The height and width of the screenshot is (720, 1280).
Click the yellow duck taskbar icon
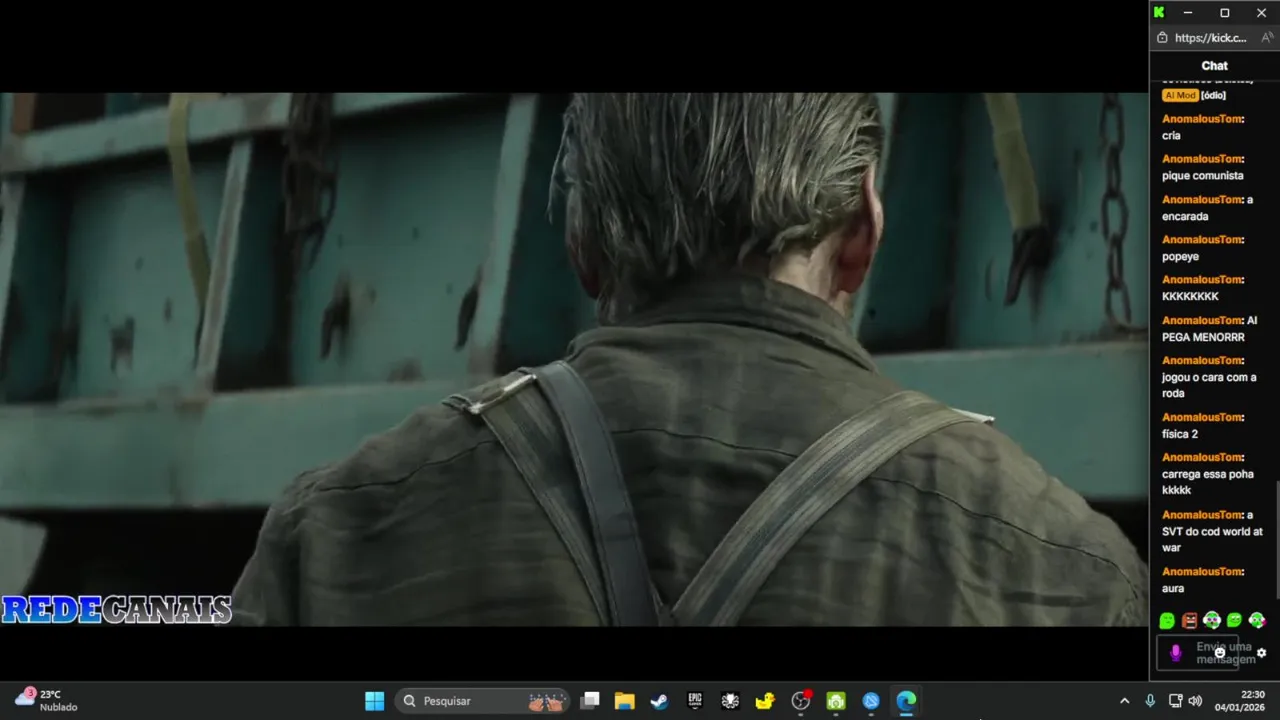pos(765,701)
